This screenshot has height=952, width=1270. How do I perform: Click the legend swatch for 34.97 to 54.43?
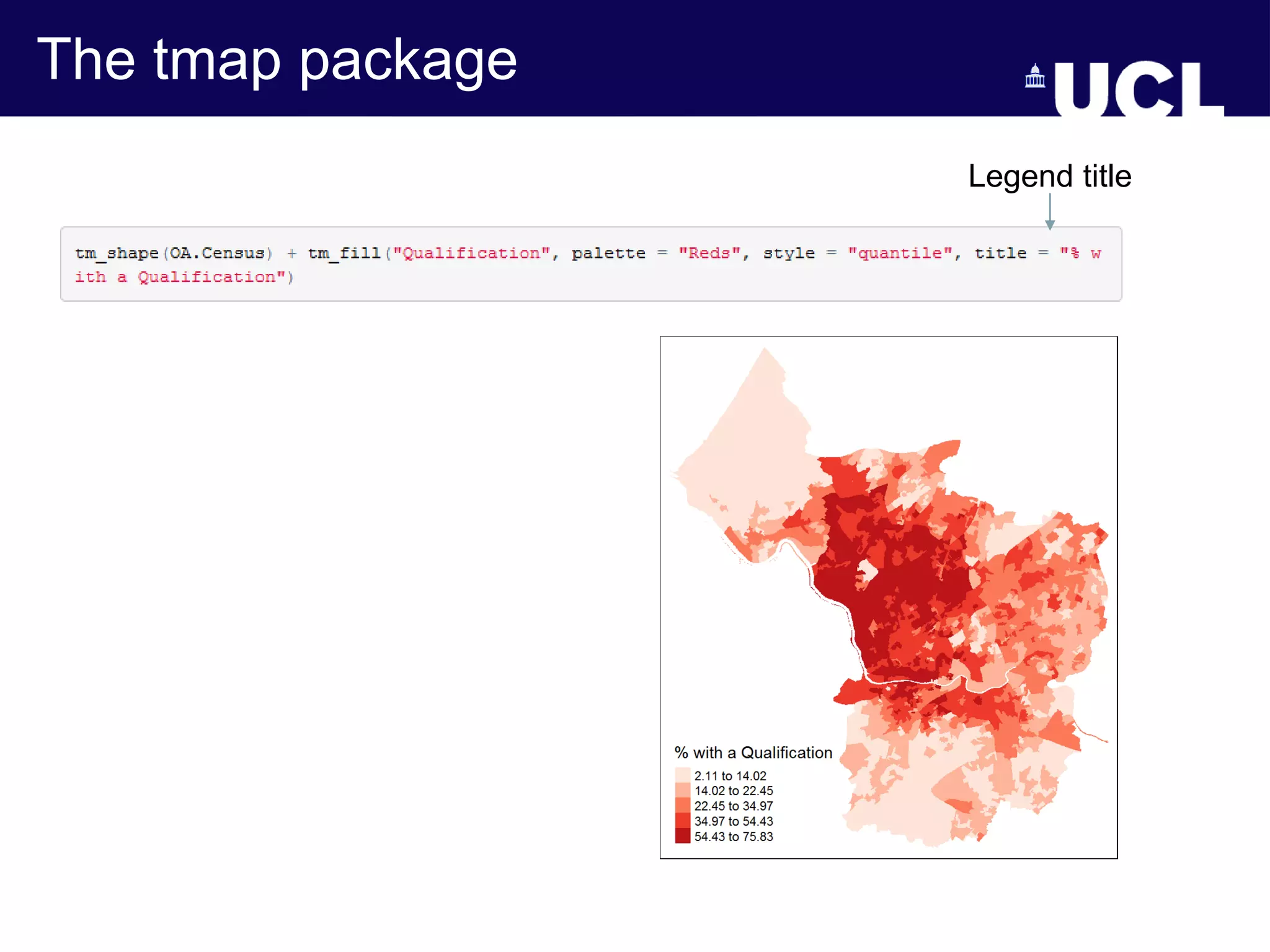click(x=683, y=821)
